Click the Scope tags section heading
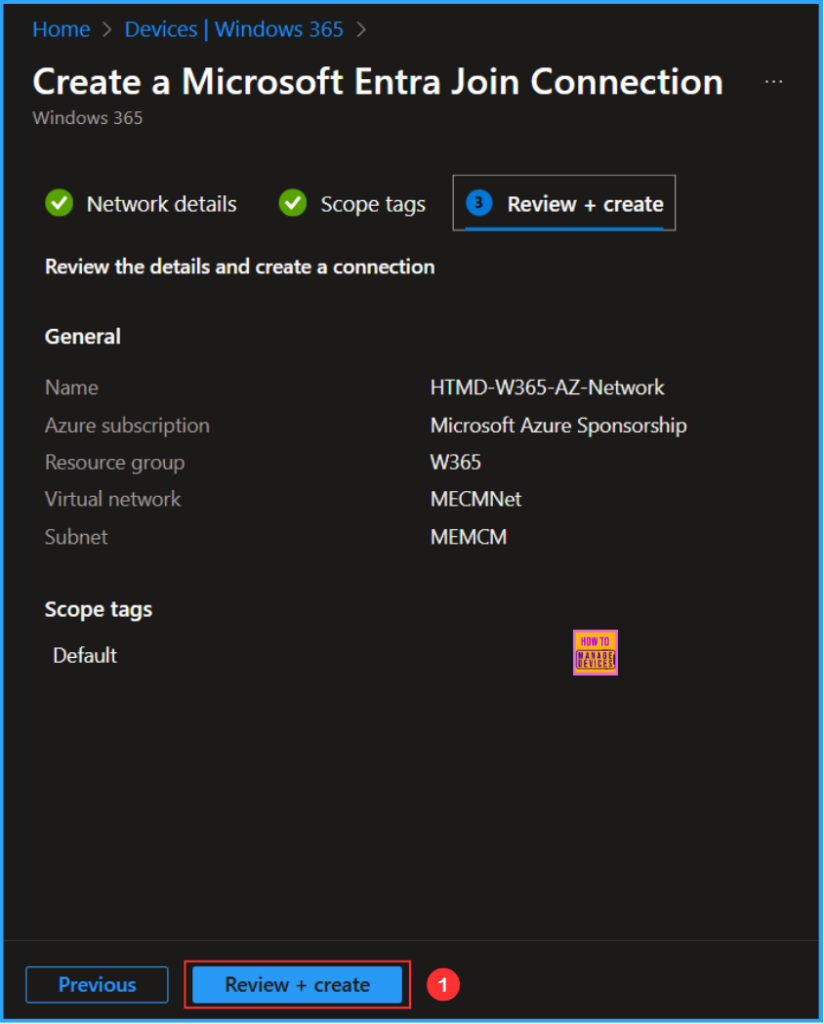 [99, 609]
